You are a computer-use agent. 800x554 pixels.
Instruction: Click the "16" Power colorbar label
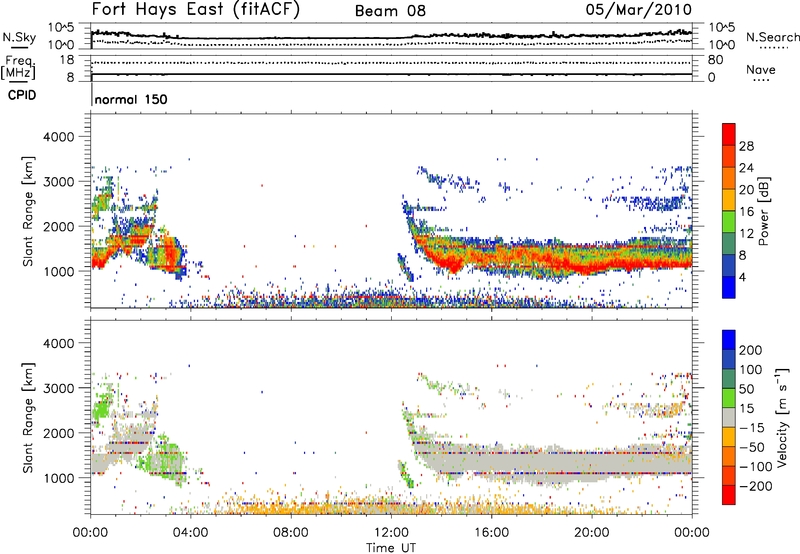746,212
